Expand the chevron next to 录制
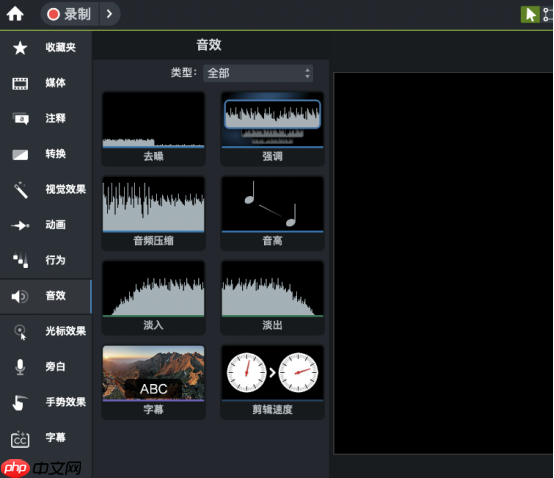The image size is (554, 478). (110, 14)
